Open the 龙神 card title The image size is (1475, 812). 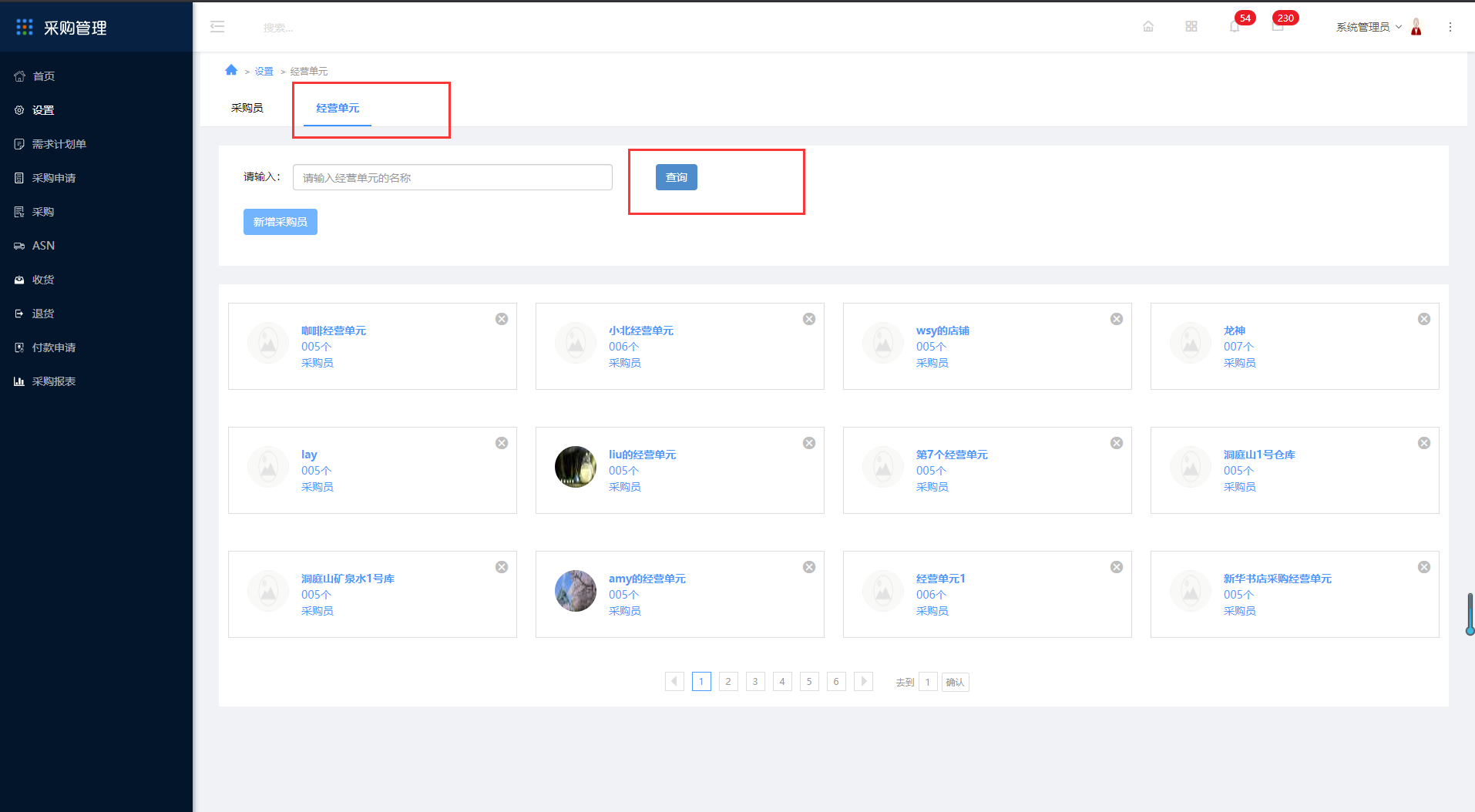[x=1235, y=331]
